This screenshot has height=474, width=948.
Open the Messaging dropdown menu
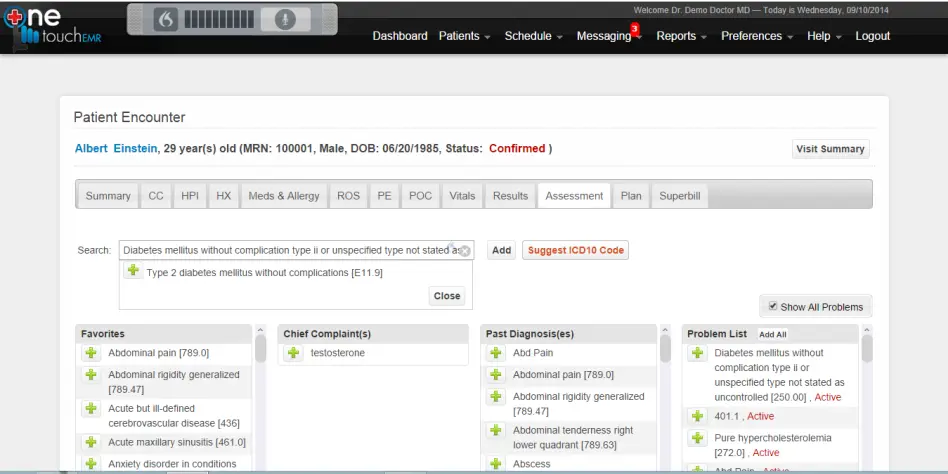pos(609,36)
